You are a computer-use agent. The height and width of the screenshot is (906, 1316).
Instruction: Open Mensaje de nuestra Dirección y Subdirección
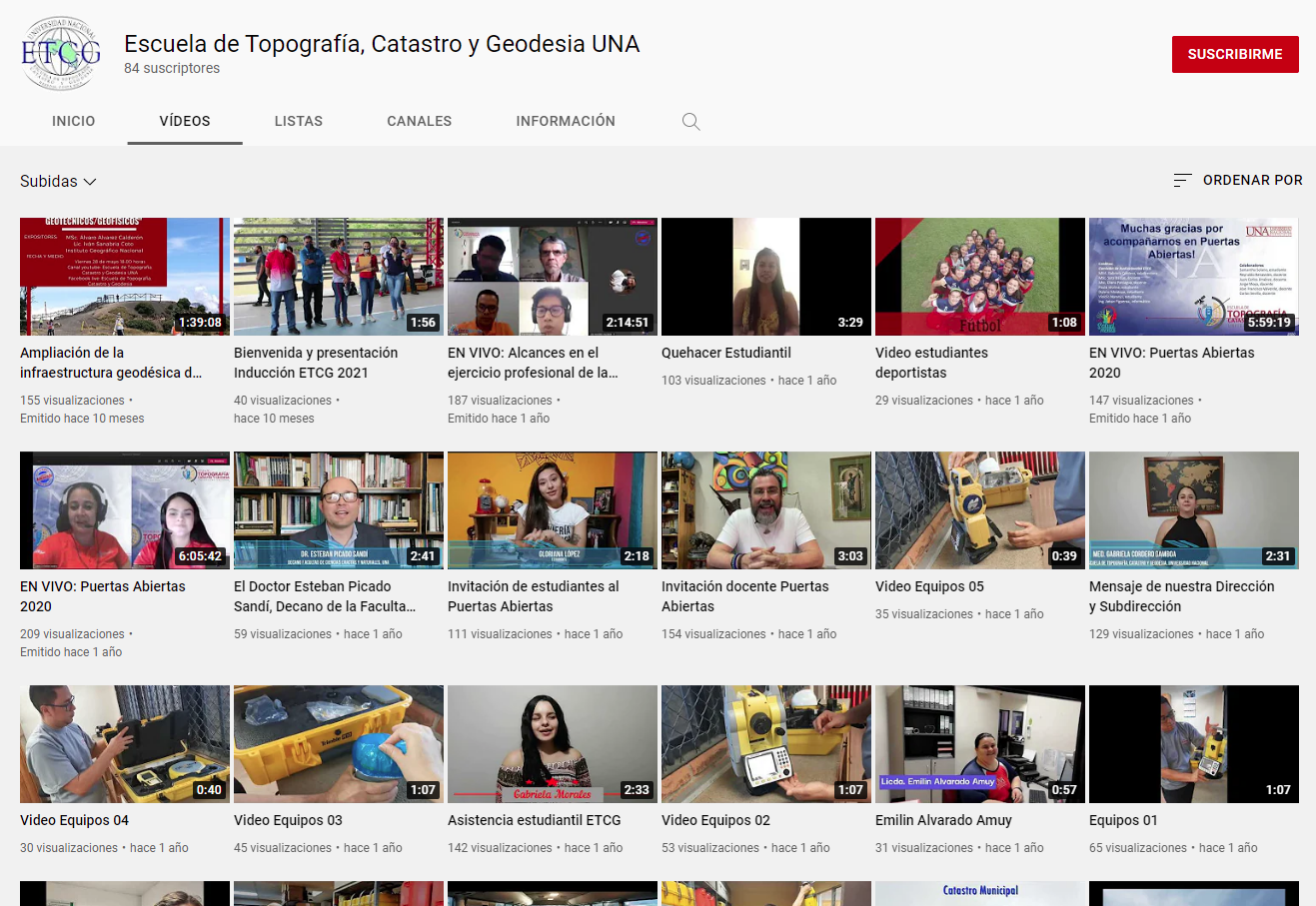pyautogui.click(x=1182, y=596)
